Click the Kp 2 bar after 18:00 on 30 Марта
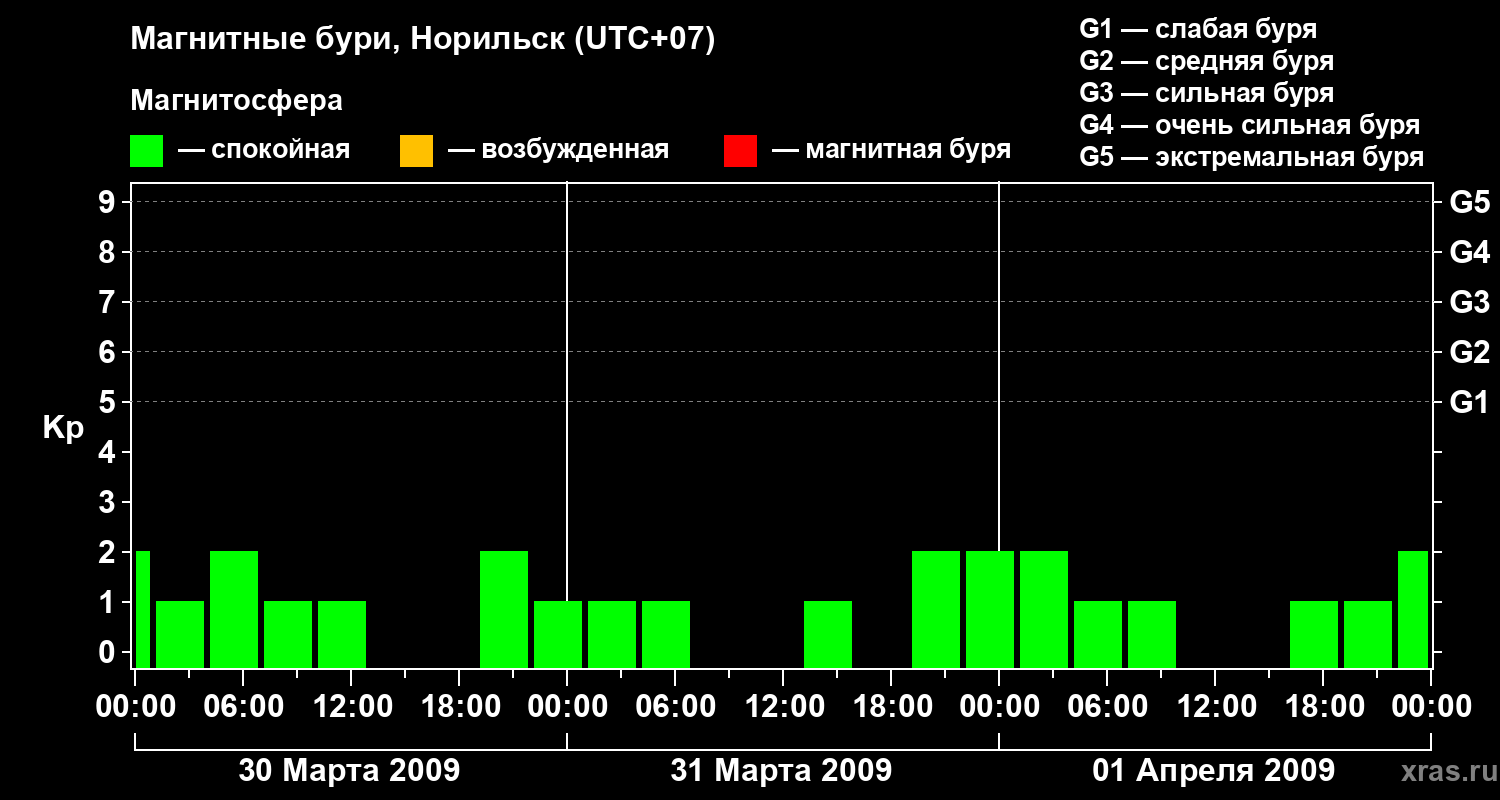 coord(504,609)
